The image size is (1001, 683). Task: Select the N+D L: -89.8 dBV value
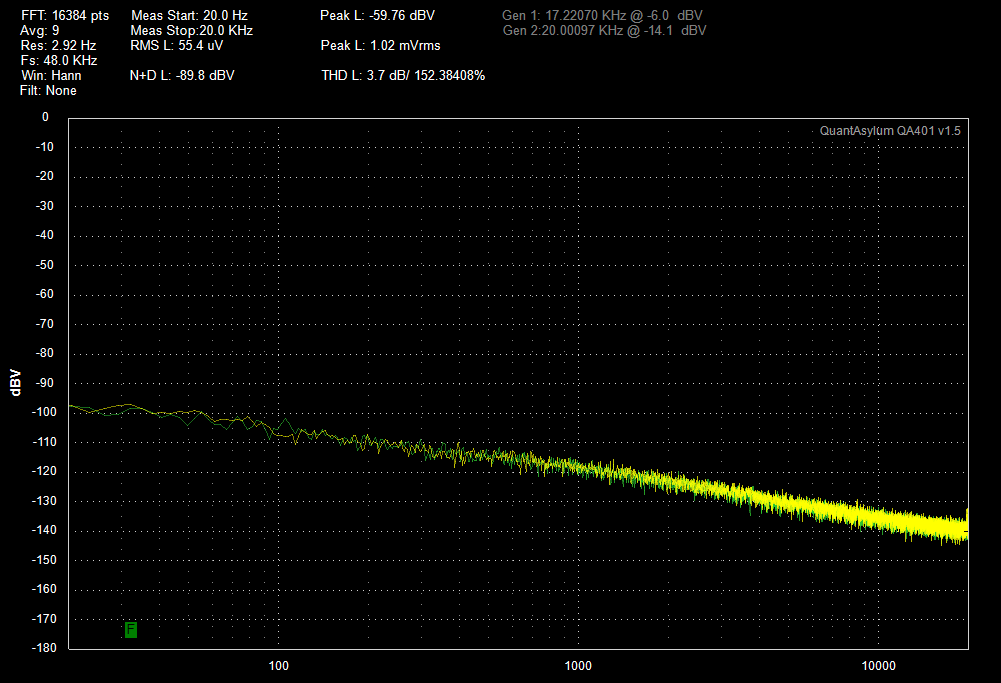pos(182,75)
